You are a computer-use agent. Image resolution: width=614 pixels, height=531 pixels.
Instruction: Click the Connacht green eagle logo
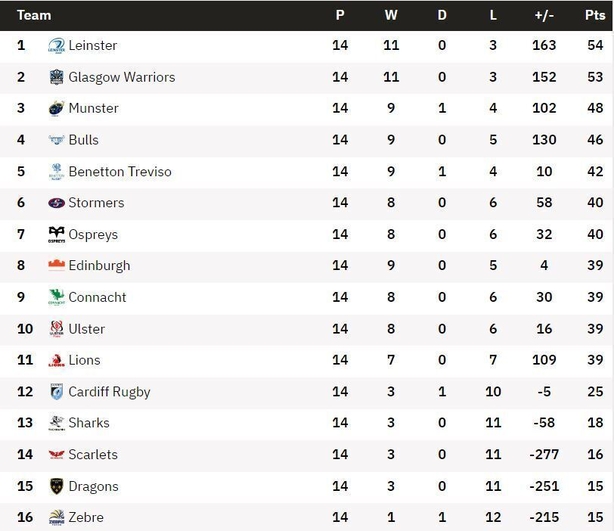[56, 297]
